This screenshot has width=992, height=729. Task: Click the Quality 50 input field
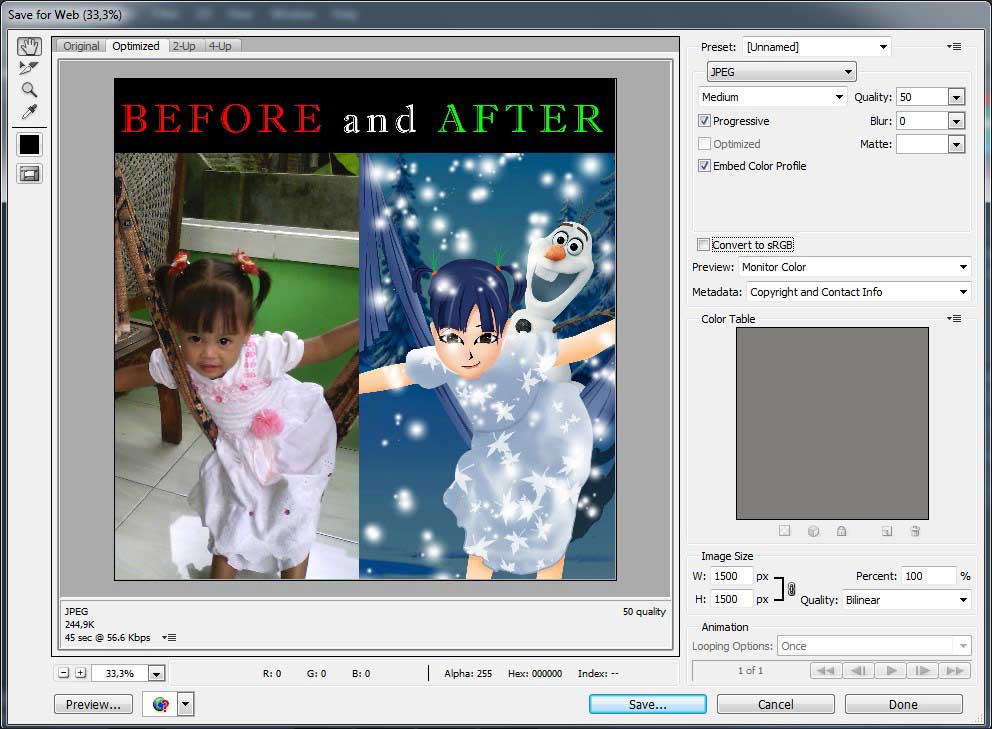(x=922, y=97)
